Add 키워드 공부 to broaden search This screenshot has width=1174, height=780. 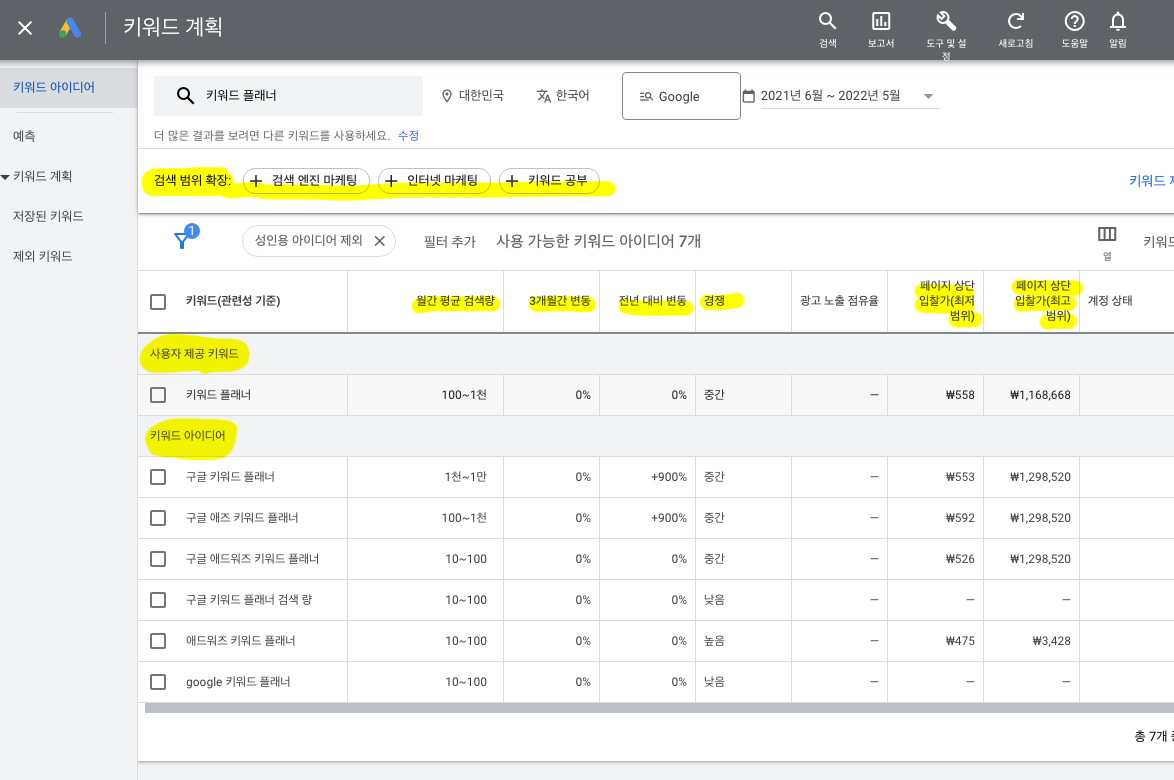(x=550, y=180)
